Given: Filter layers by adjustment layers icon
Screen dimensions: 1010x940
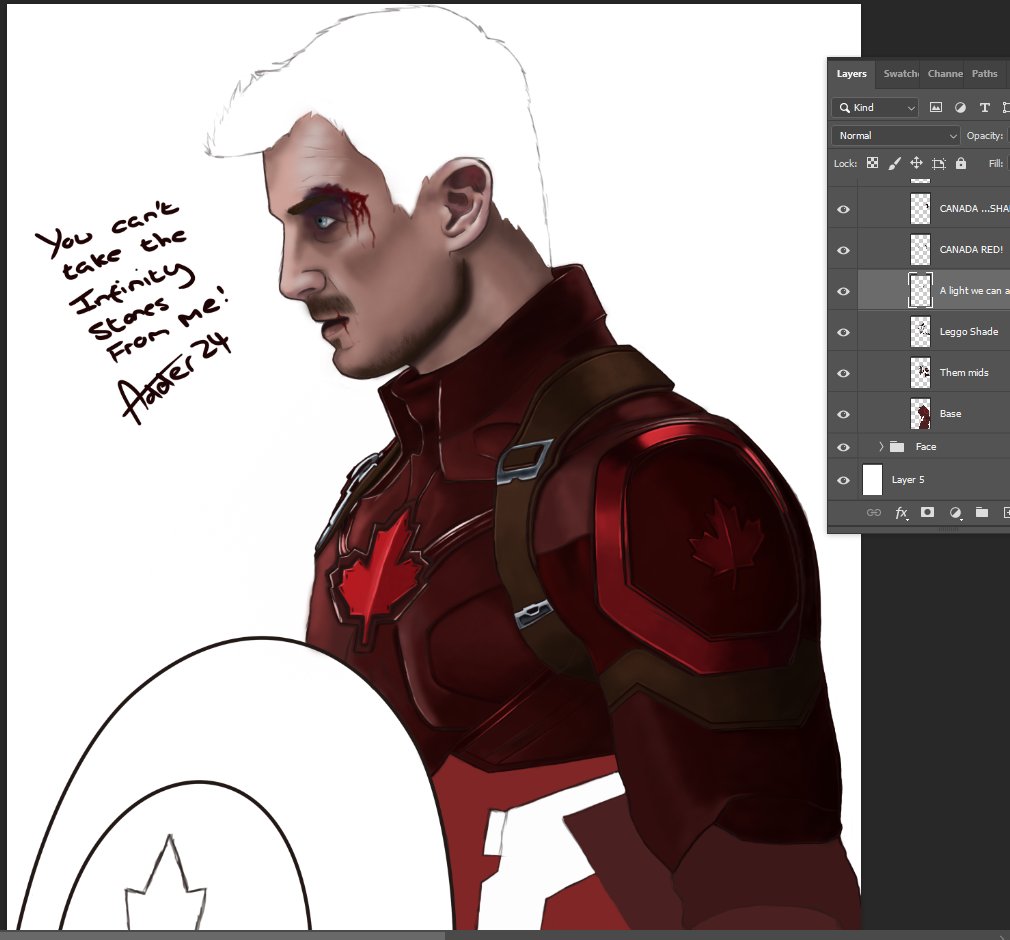Looking at the screenshot, I should 960,108.
